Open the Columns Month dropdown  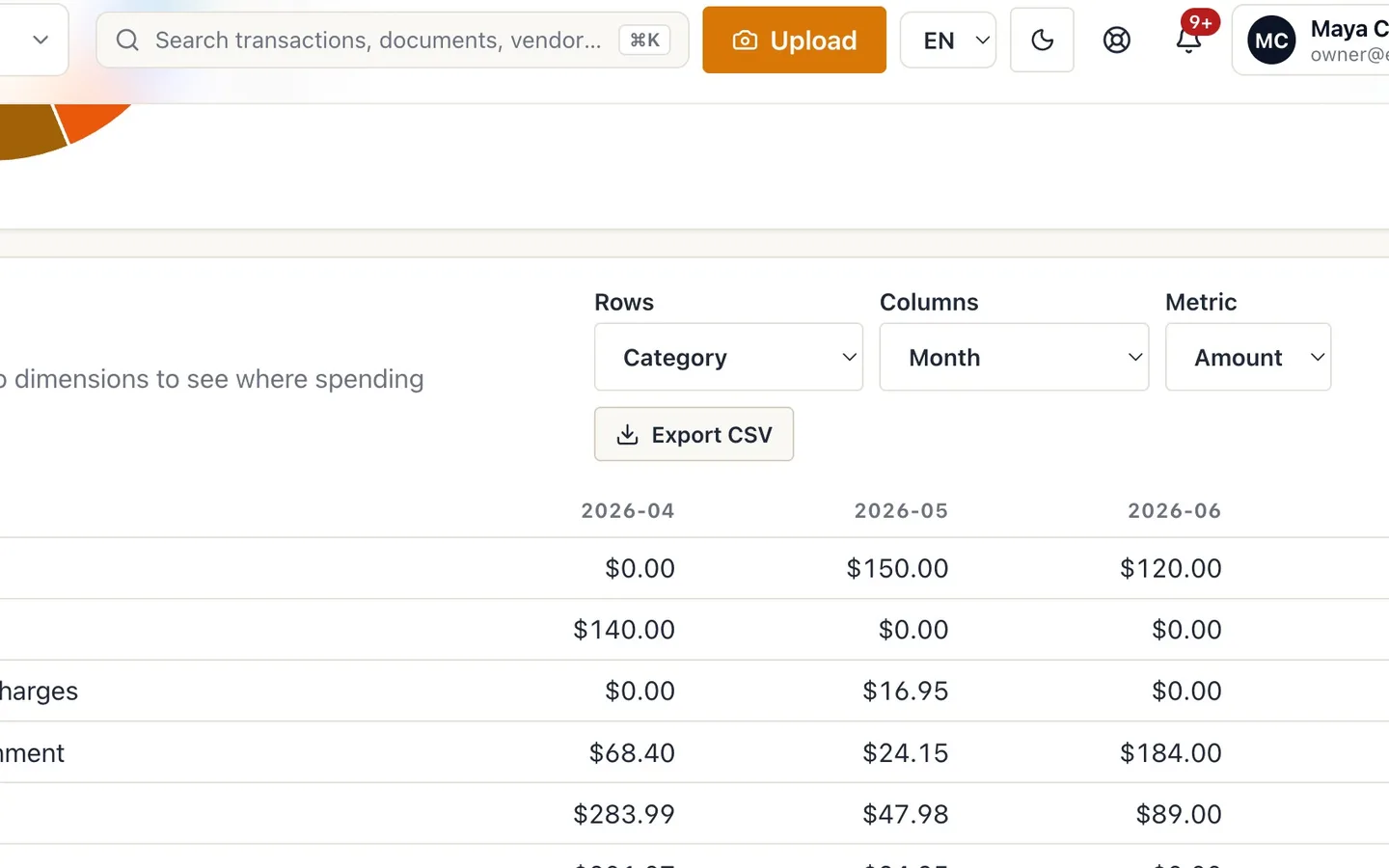coord(1014,357)
